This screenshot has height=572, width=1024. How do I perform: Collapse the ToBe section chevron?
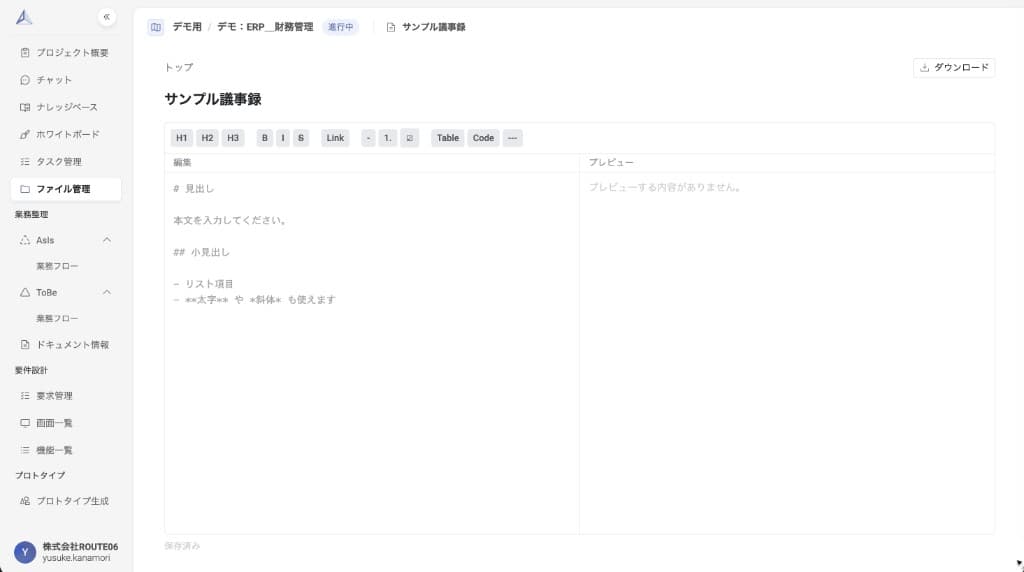(107, 293)
